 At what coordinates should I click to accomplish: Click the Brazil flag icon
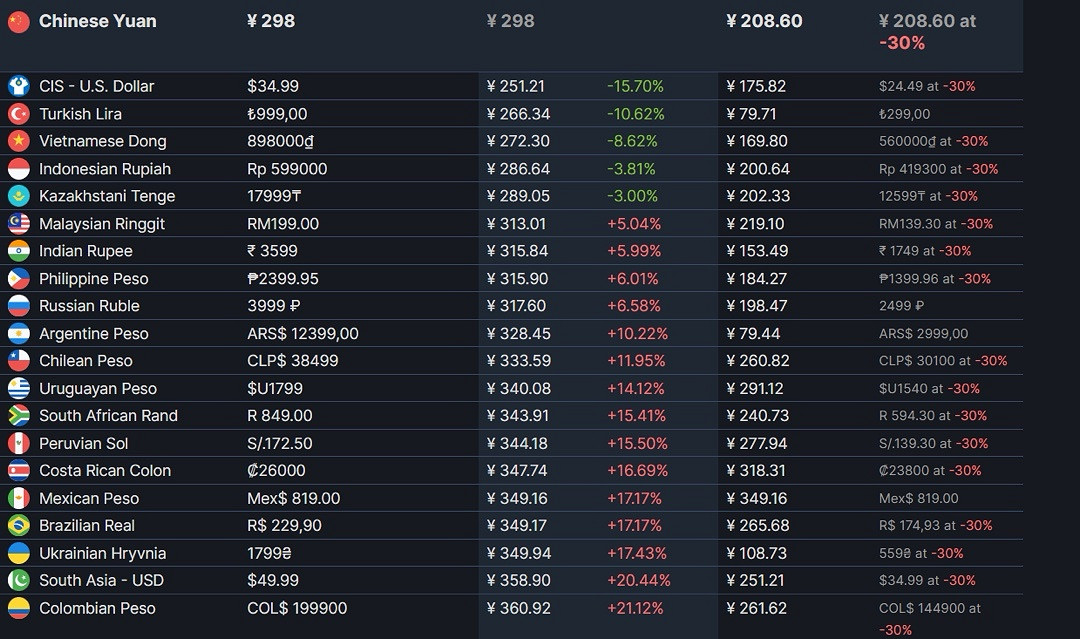(18, 526)
